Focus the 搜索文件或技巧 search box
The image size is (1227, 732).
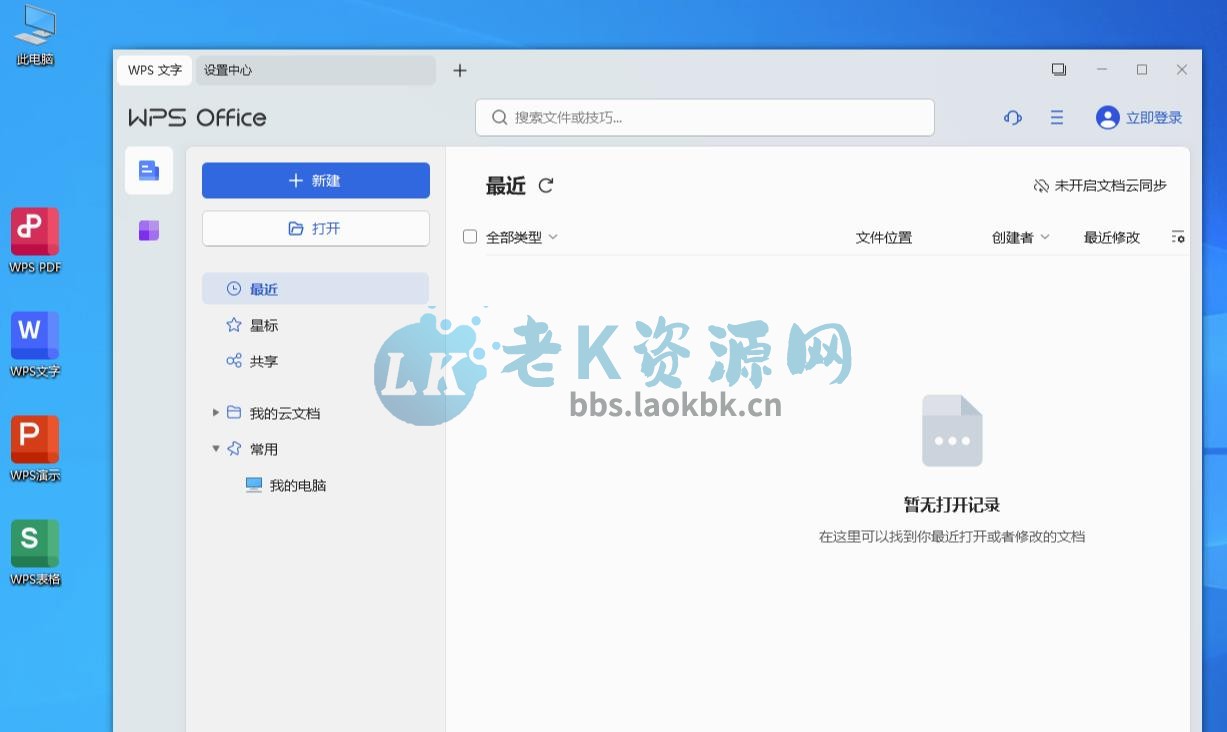pyautogui.click(x=705, y=118)
